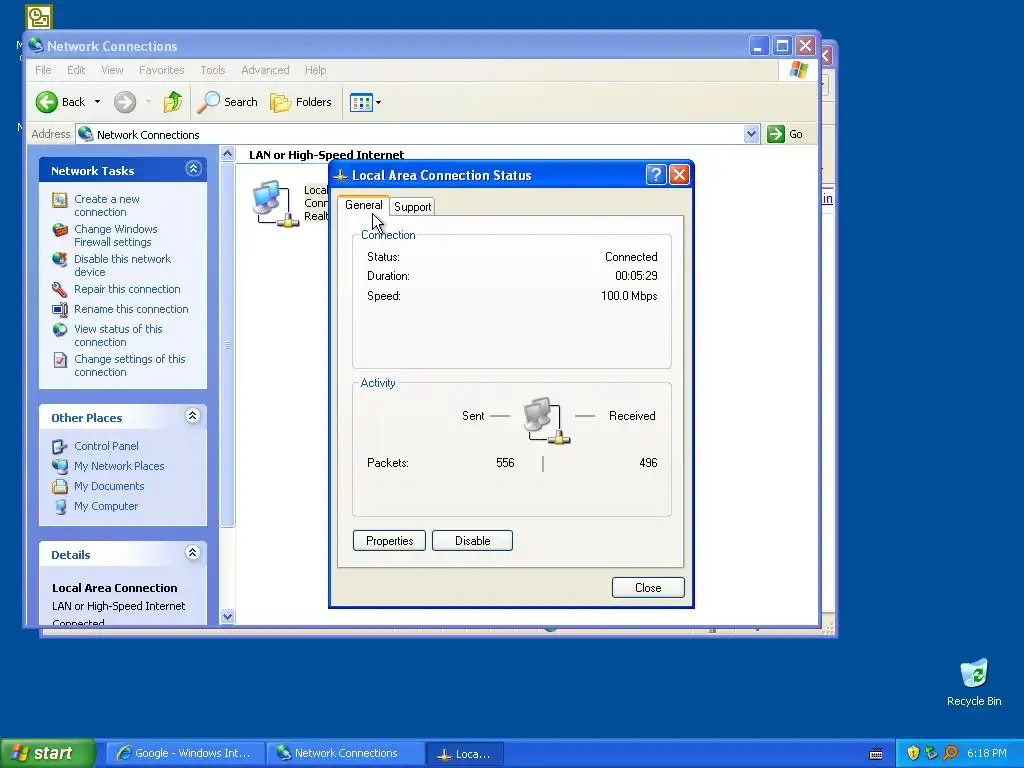Click the network connection tray icon
1024x768 pixels.
pos(931,753)
